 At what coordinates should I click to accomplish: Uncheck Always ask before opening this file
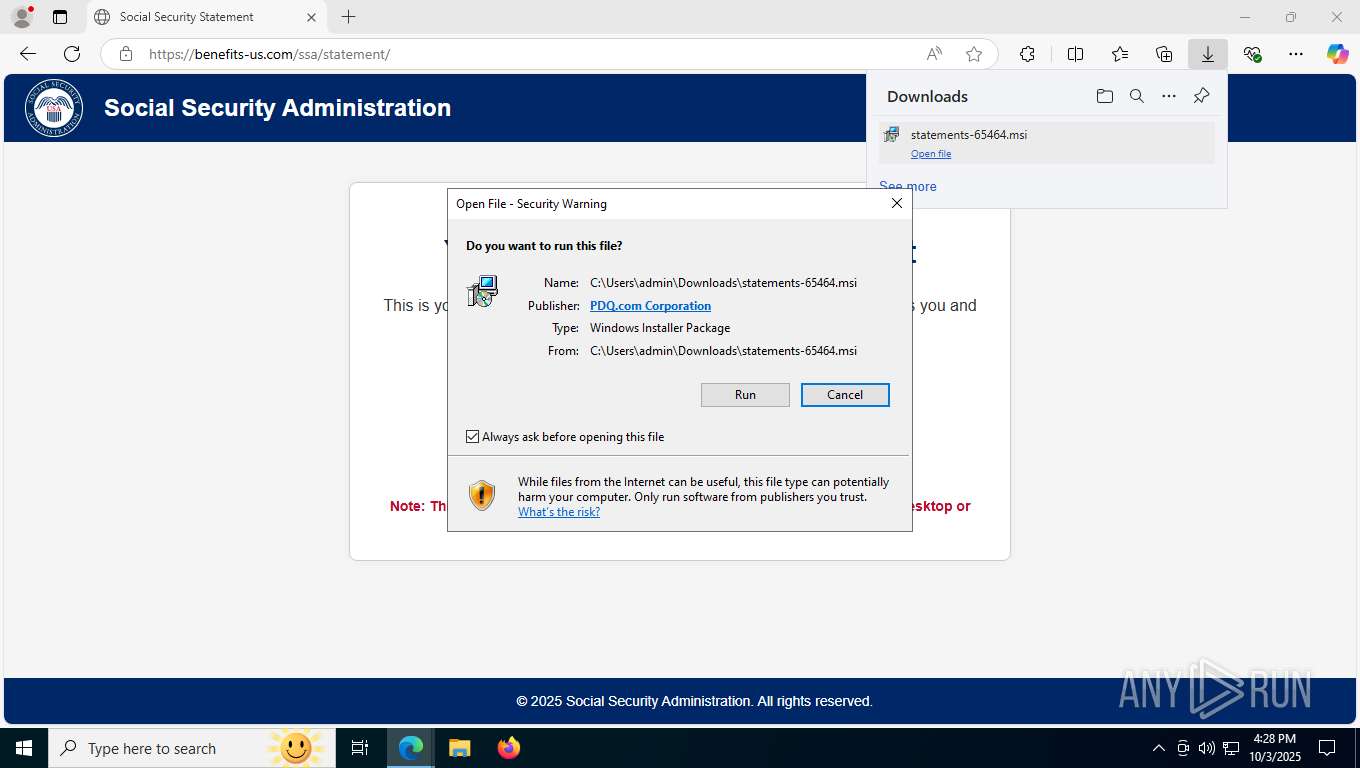click(x=473, y=437)
